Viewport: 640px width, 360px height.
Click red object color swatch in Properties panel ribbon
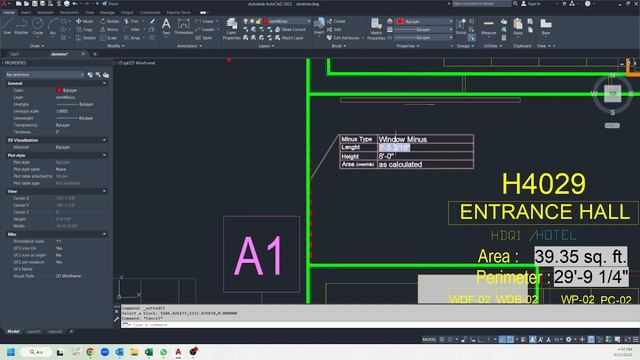click(x=400, y=21)
